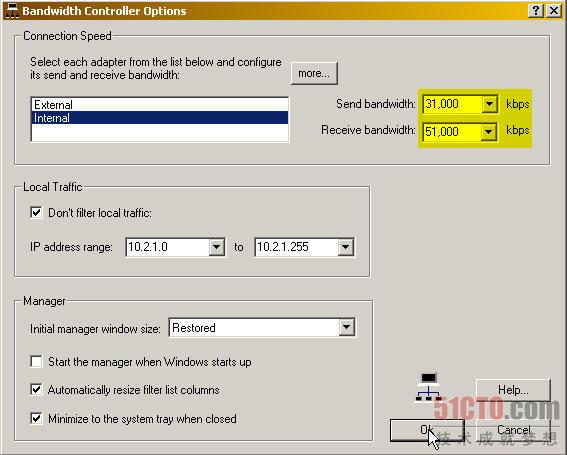Click the network diagram icon near Help
The height and width of the screenshot is (455, 567).
click(x=429, y=387)
